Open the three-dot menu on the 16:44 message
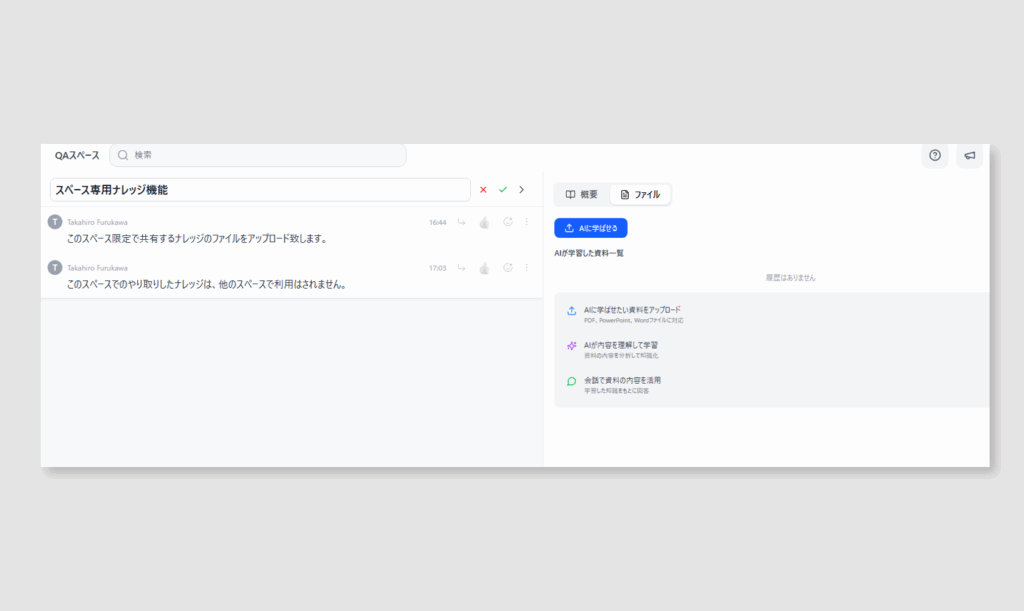Image resolution: width=1024 pixels, height=611 pixels. (527, 222)
